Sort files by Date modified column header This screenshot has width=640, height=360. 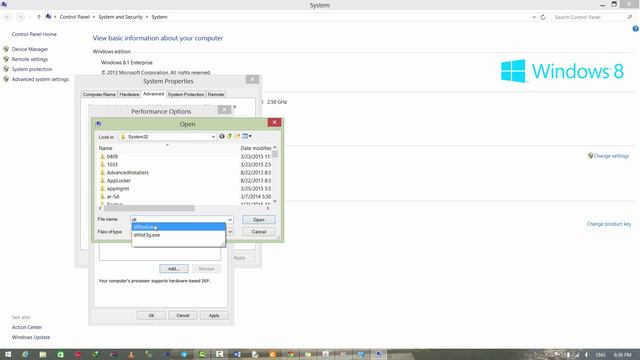click(x=256, y=148)
